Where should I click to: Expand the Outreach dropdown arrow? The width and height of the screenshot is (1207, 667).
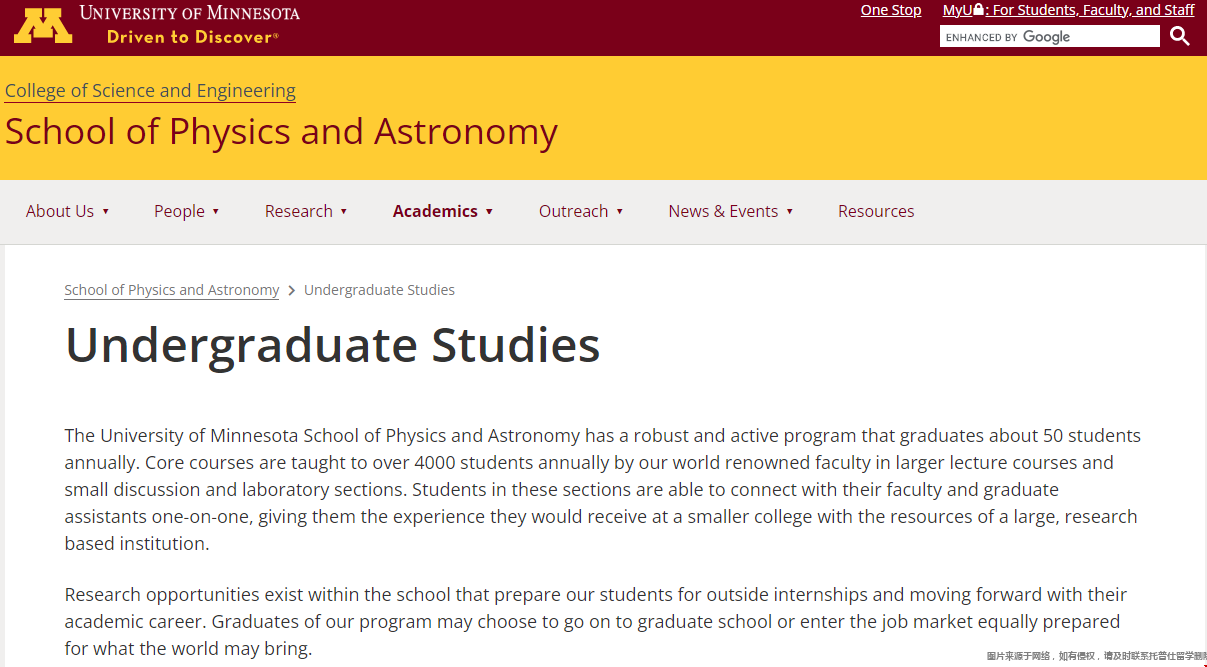click(619, 212)
